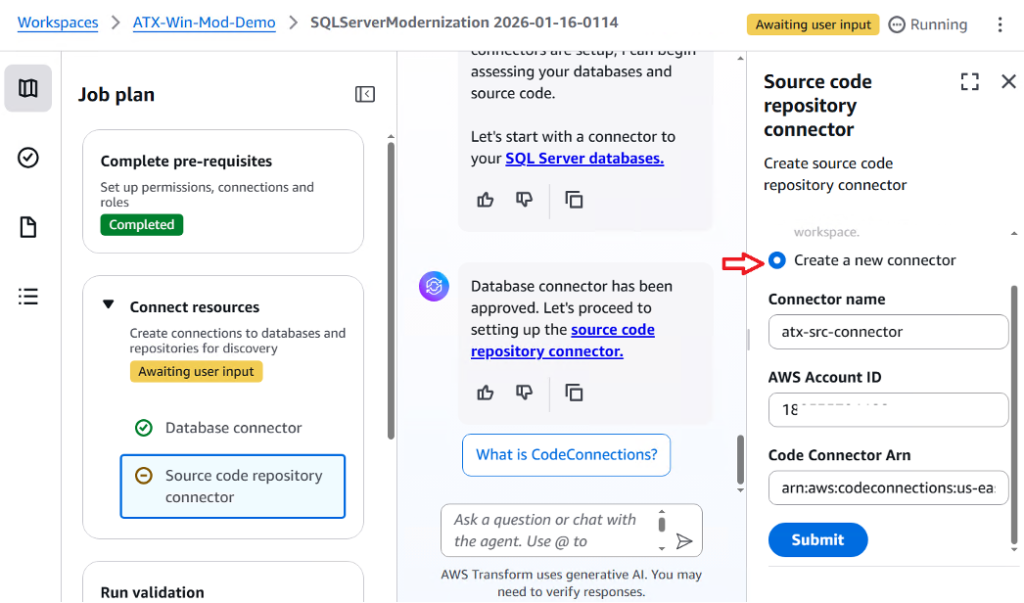Select Source code repository connector step

[x=232, y=486]
